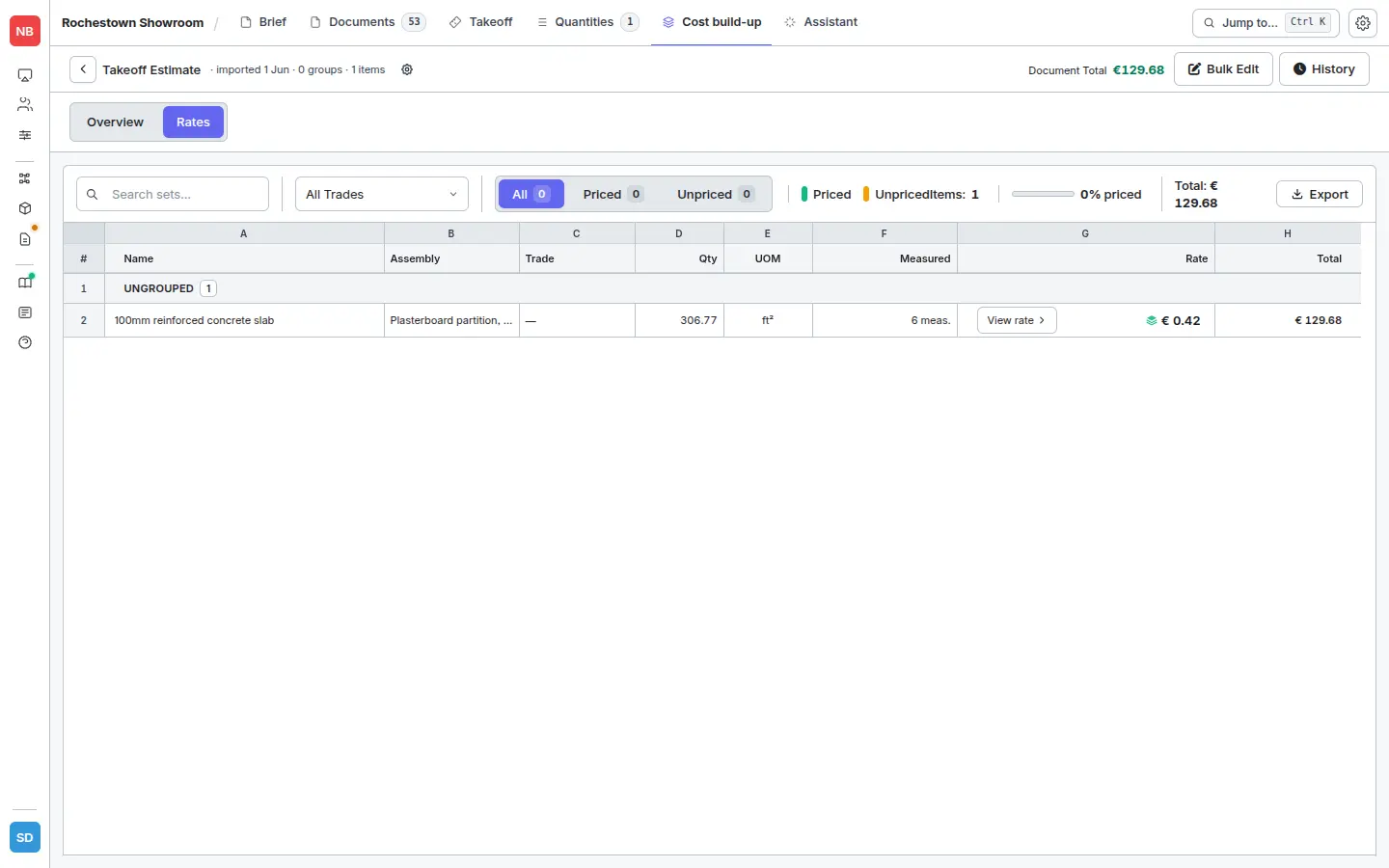The image size is (1389, 868).
Task: Open the sliders settings sidebar icon
Action: point(25,135)
